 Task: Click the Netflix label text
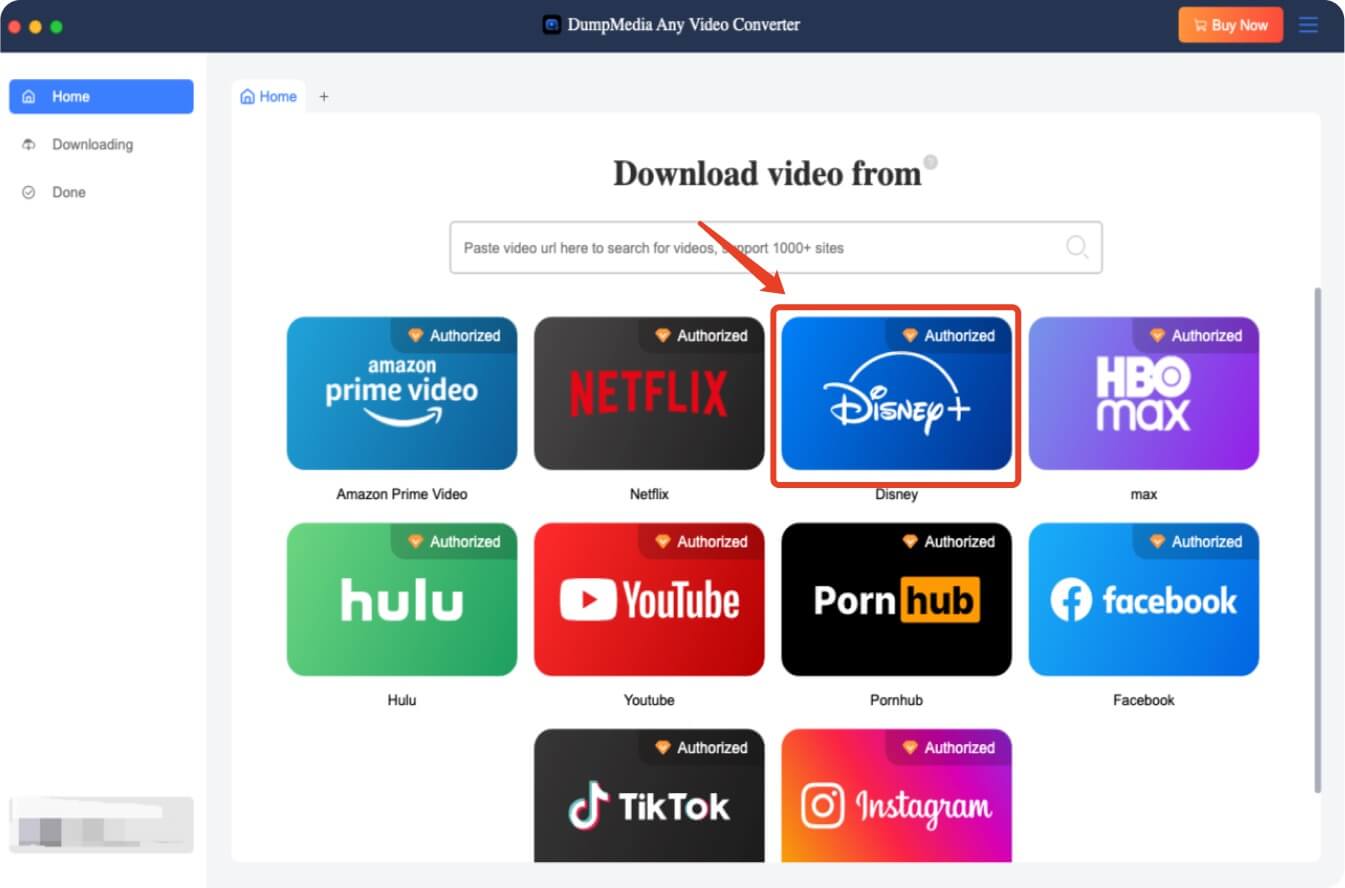pos(649,494)
